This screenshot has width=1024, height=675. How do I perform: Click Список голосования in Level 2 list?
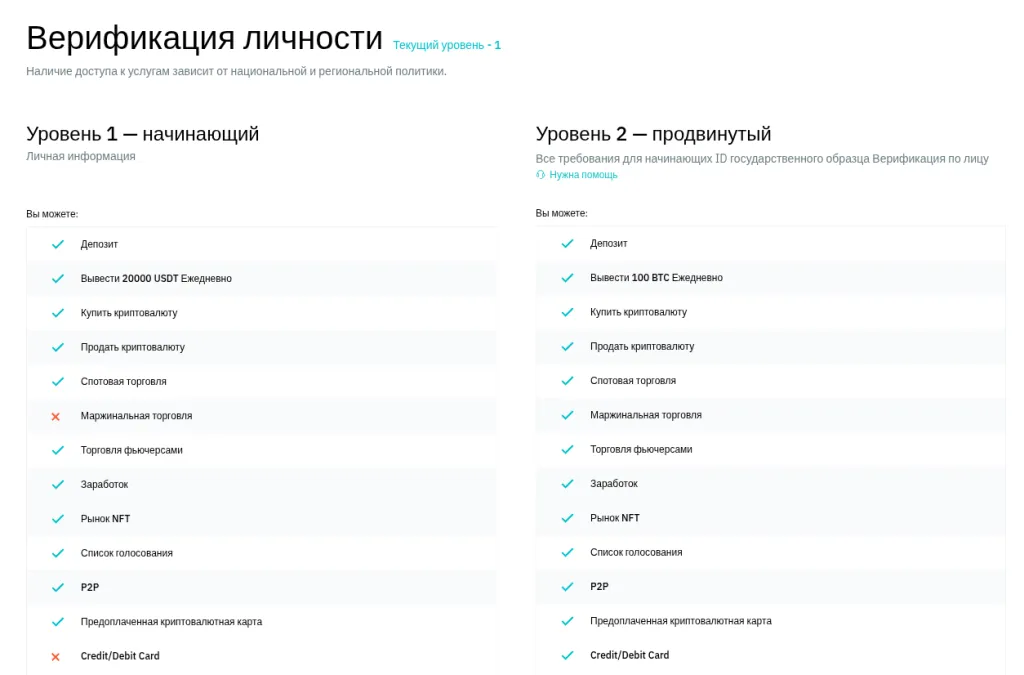(636, 552)
